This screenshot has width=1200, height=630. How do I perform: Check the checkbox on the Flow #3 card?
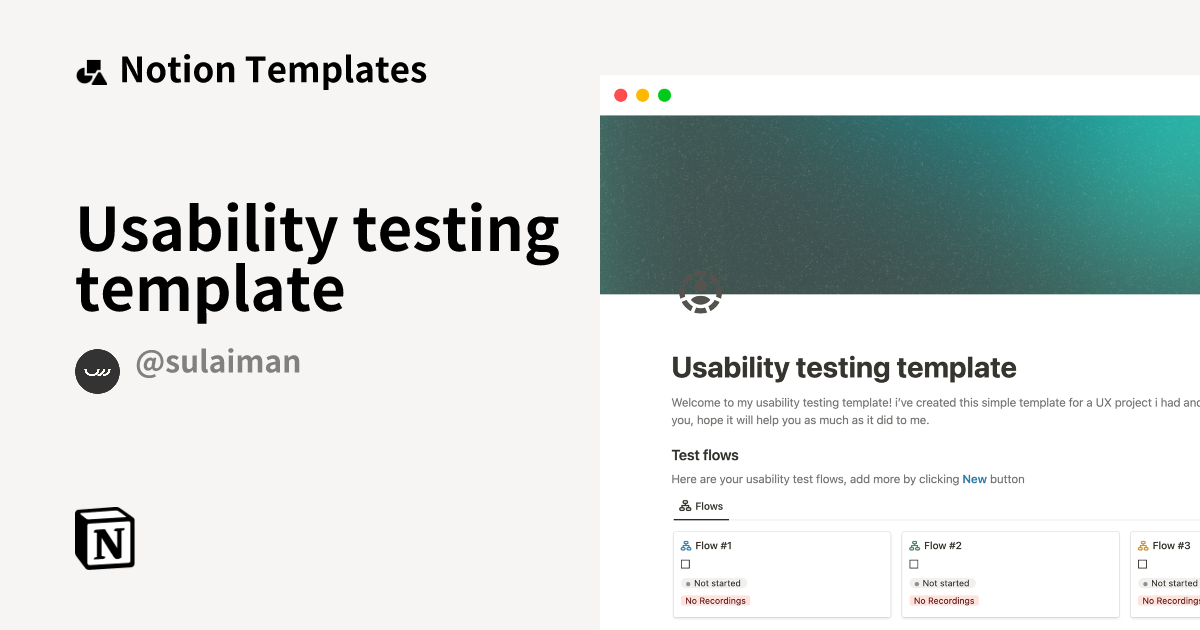(x=1142, y=564)
